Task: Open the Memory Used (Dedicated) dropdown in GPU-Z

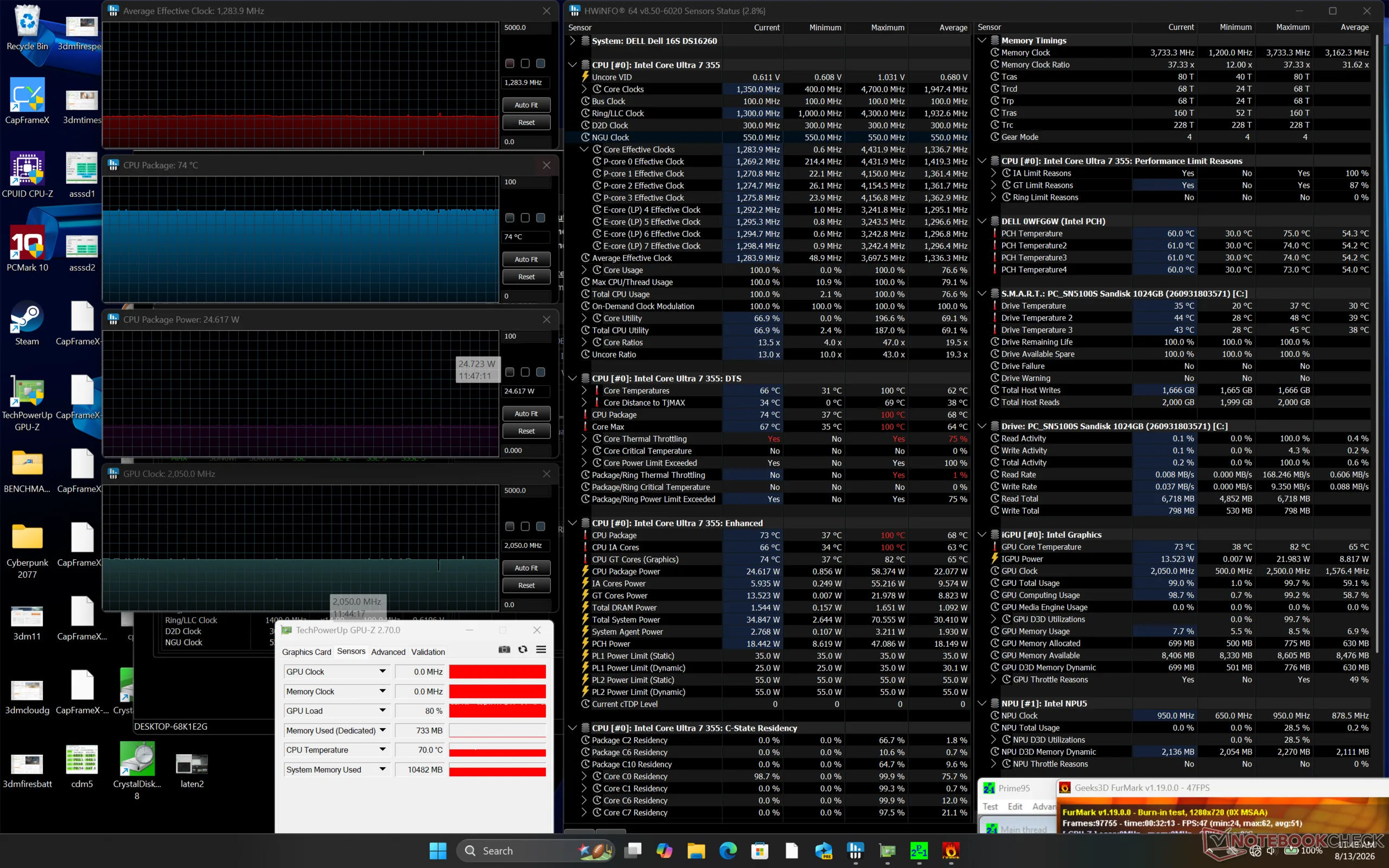Action: 383,730
